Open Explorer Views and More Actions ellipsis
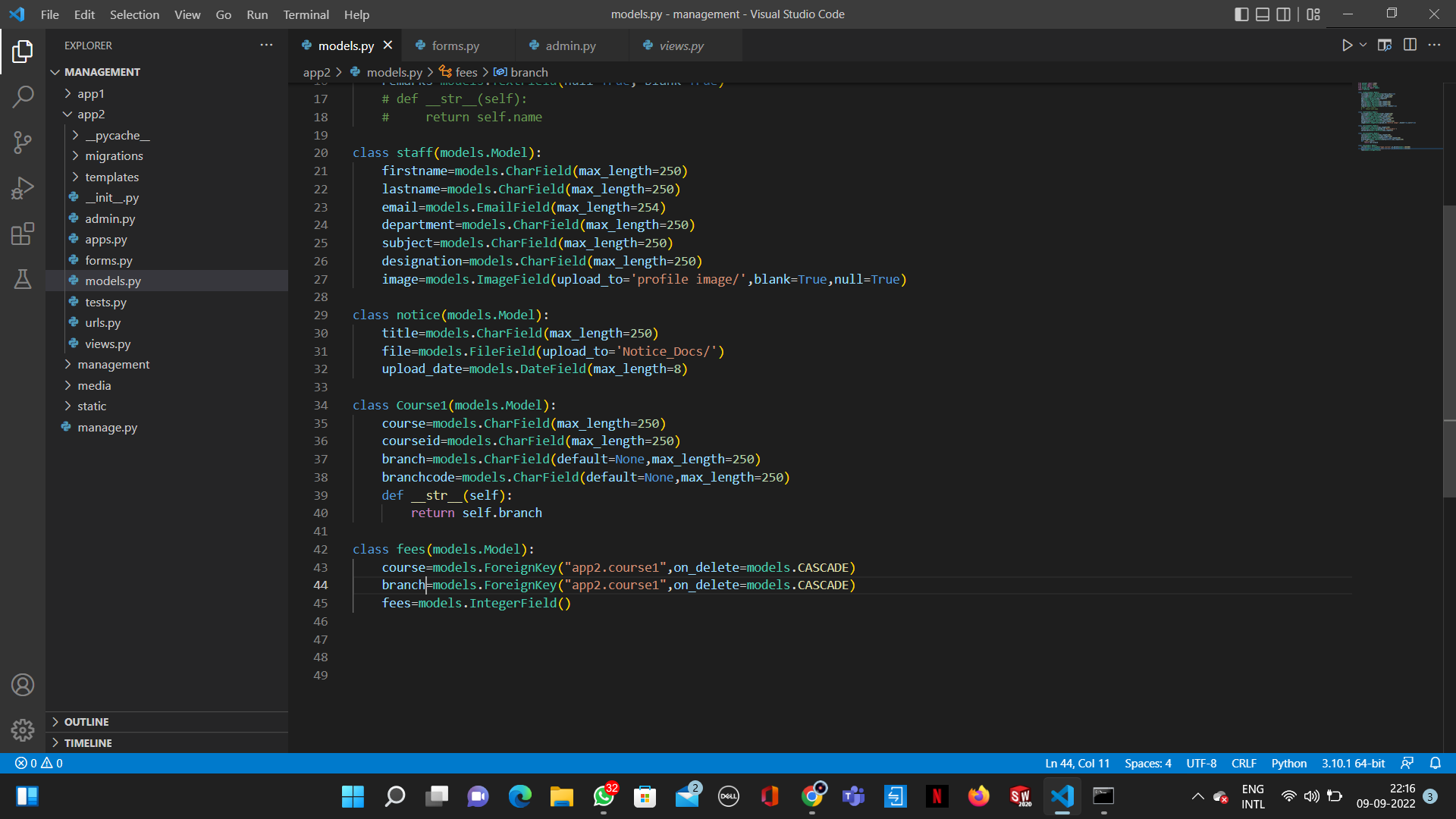The width and height of the screenshot is (1456, 819). pyautogui.click(x=266, y=45)
